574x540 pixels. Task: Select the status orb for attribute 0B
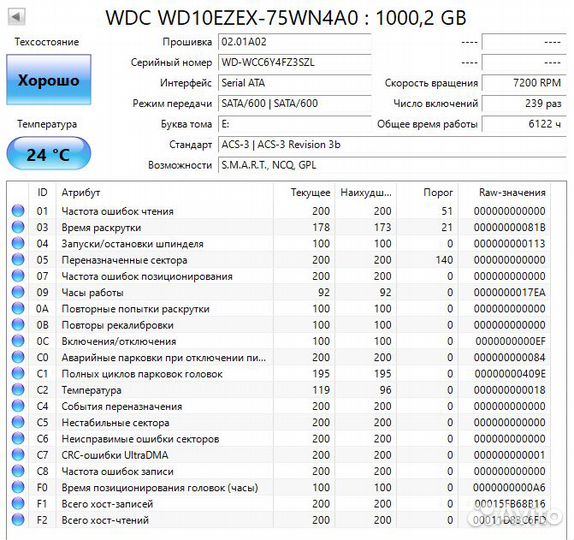click(x=18, y=325)
